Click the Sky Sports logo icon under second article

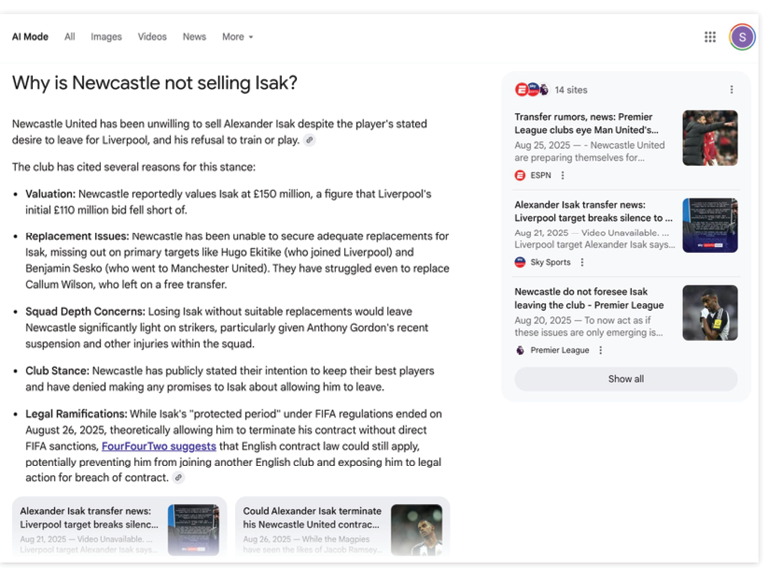(x=520, y=262)
